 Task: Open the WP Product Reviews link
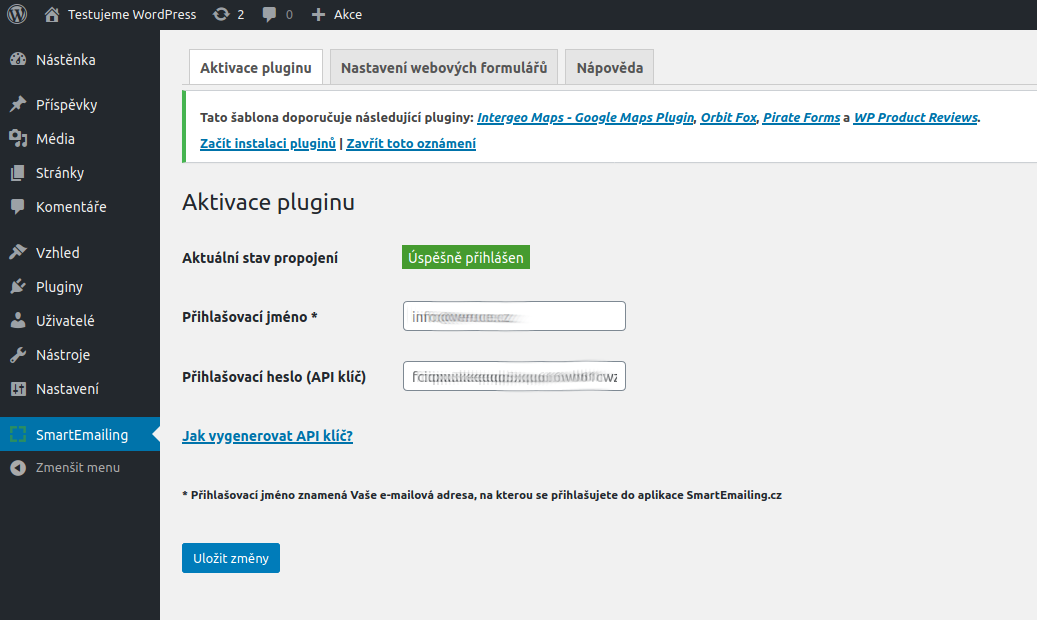tap(915, 118)
